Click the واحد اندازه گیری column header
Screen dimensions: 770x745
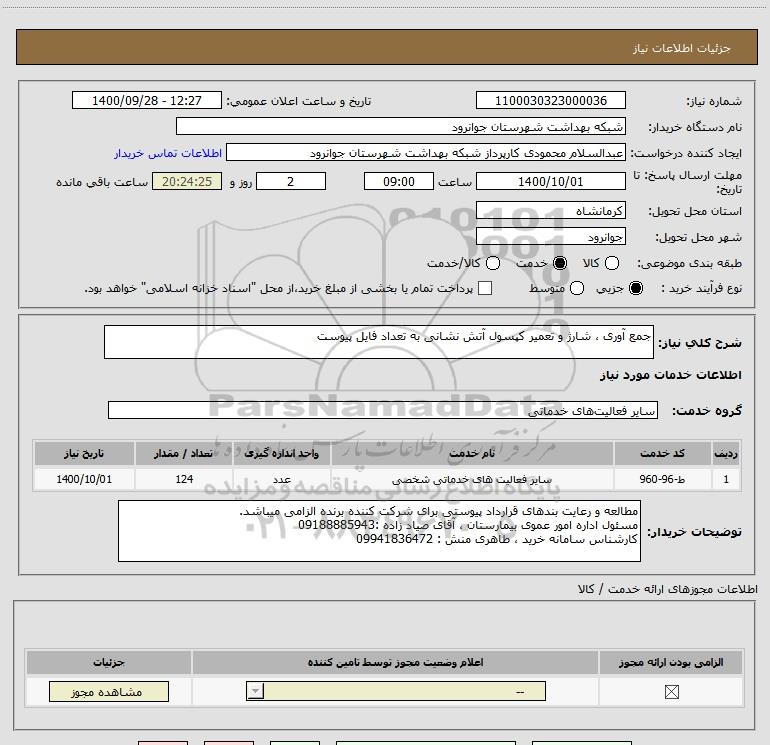[x=281, y=453]
